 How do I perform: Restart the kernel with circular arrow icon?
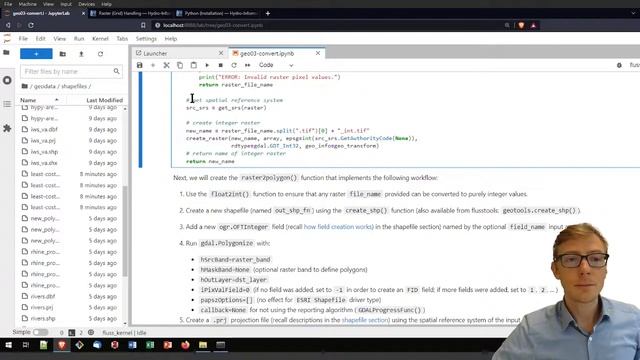(x=234, y=65)
